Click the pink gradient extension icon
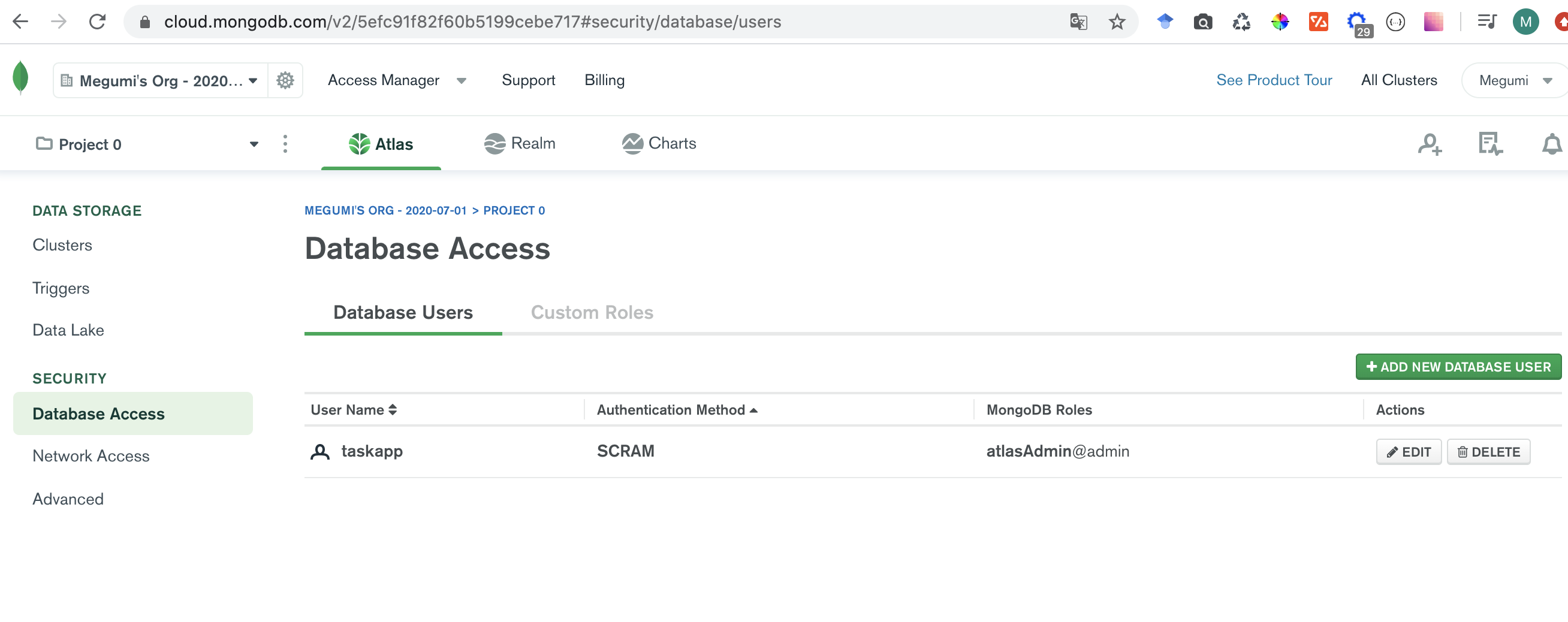 pyautogui.click(x=1433, y=22)
